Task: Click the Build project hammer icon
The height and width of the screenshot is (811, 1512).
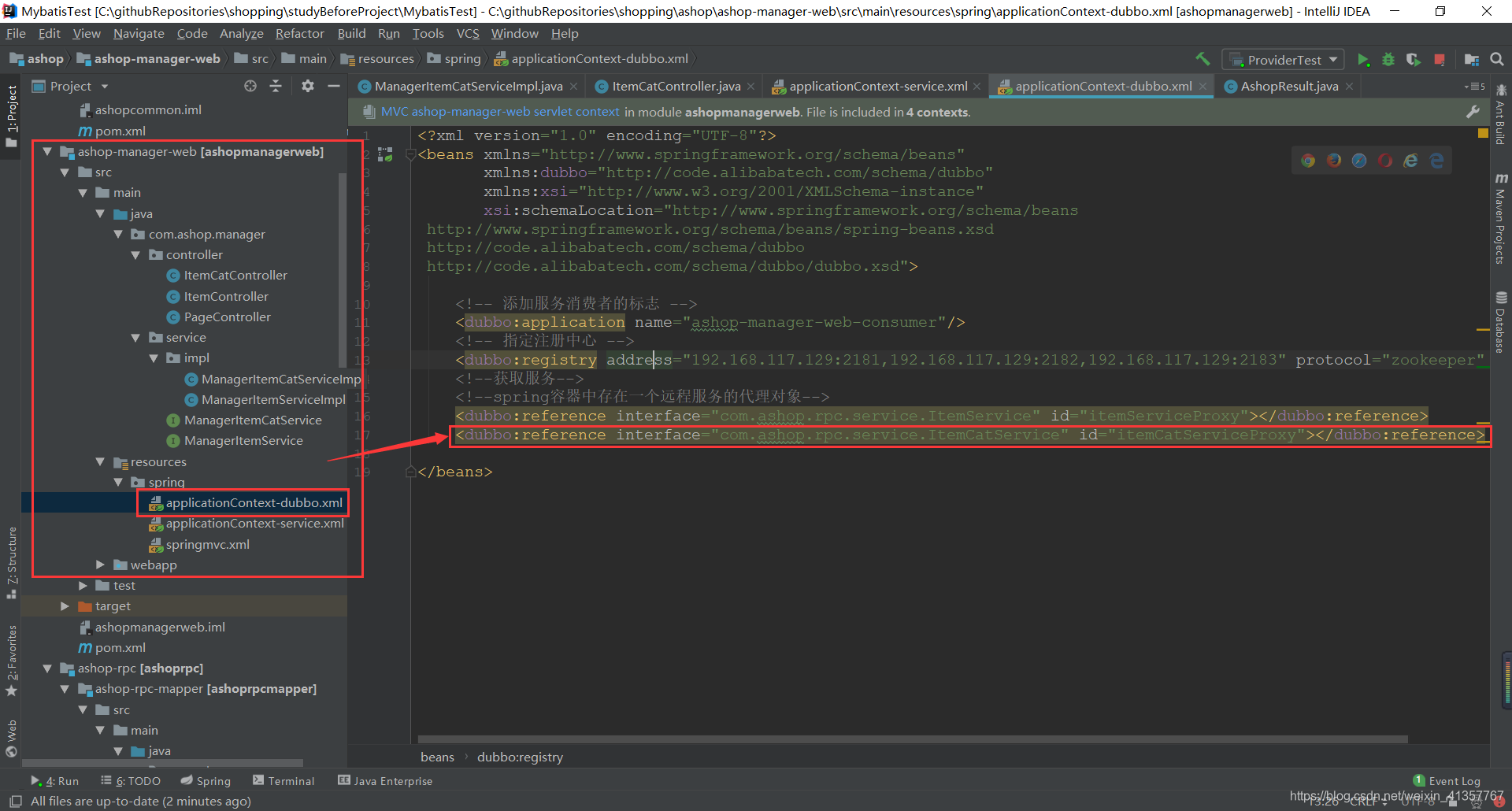Action: [x=1203, y=59]
